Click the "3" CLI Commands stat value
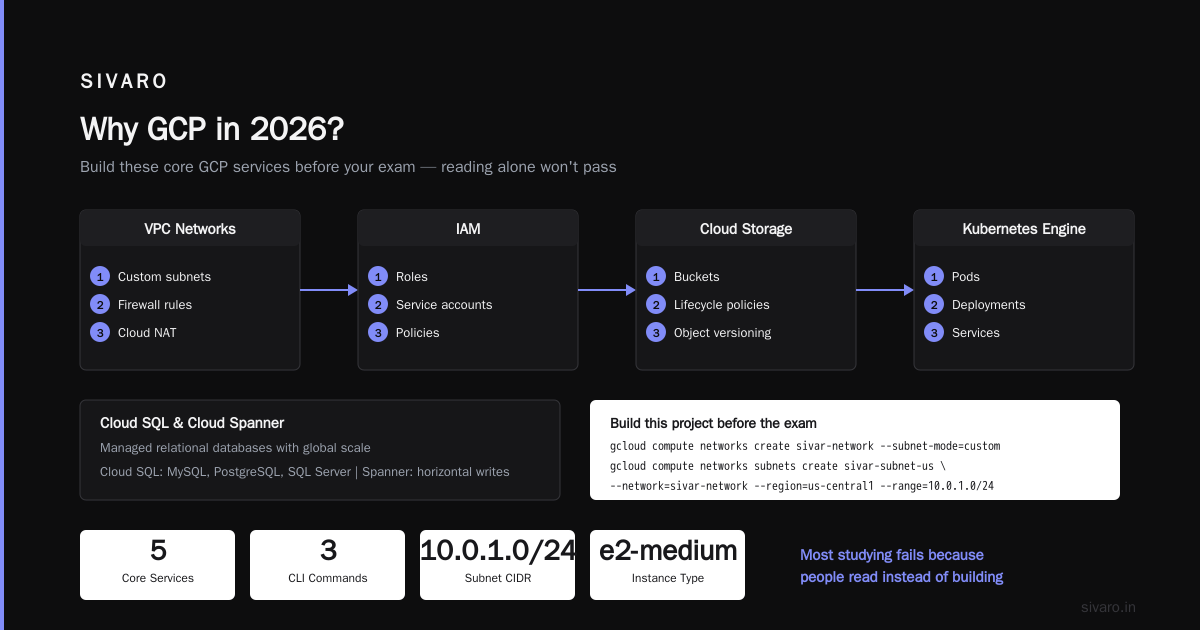The width and height of the screenshot is (1200, 630). click(328, 550)
